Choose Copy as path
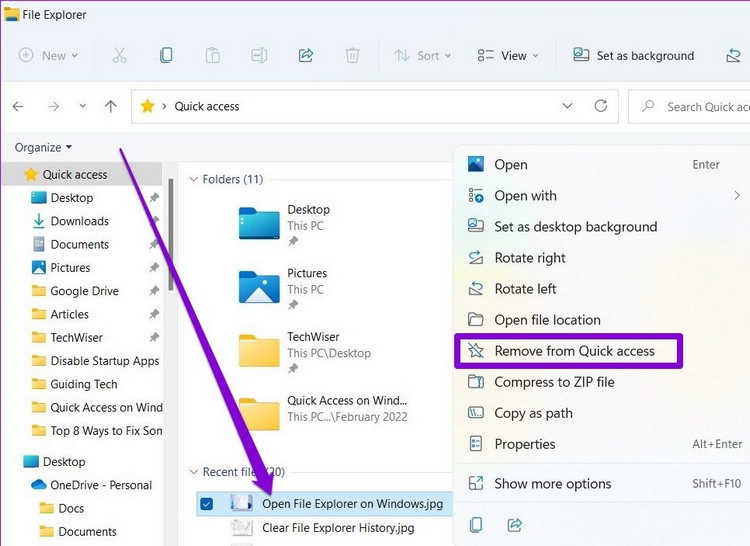The height and width of the screenshot is (546, 750). (x=602, y=413)
